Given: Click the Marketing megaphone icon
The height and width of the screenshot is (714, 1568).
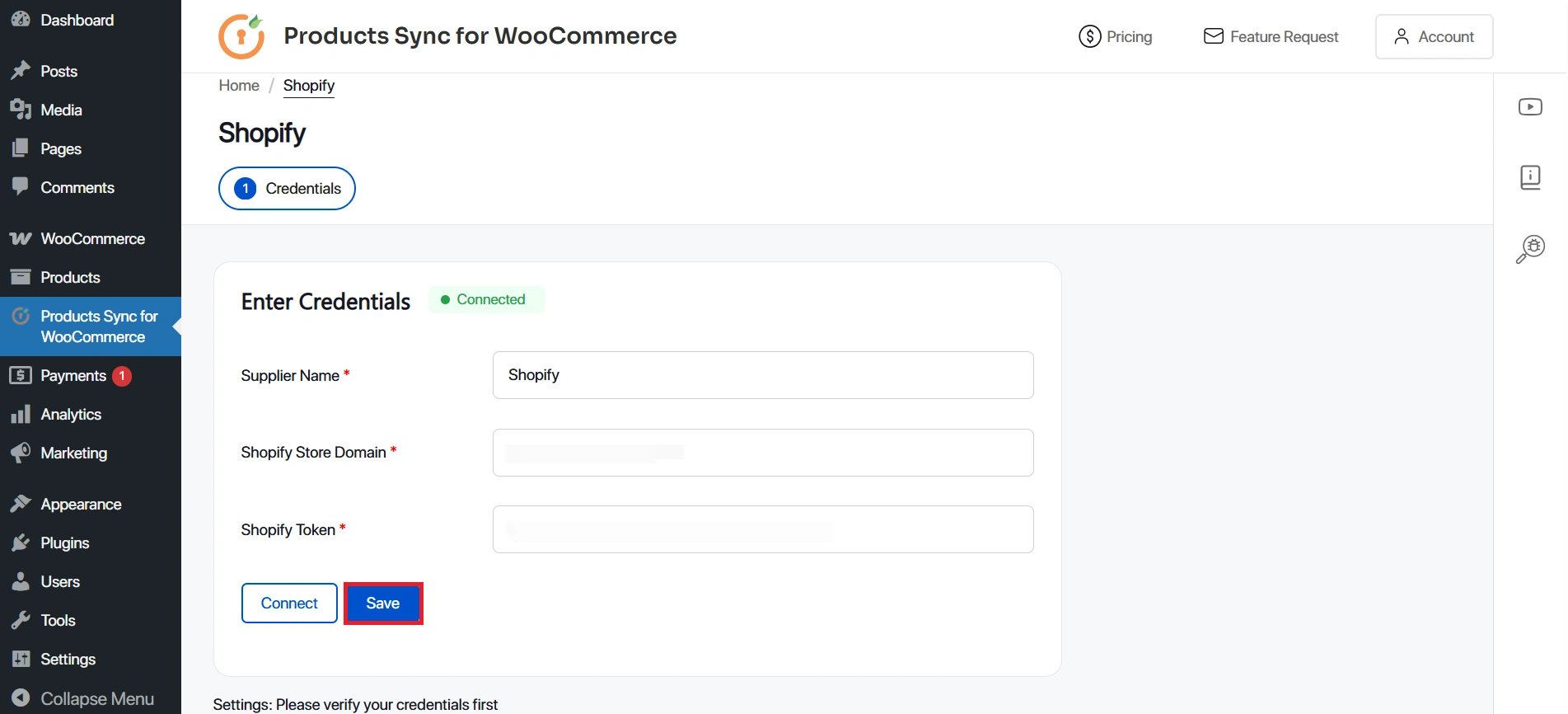Looking at the screenshot, I should (x=21, y=453).
